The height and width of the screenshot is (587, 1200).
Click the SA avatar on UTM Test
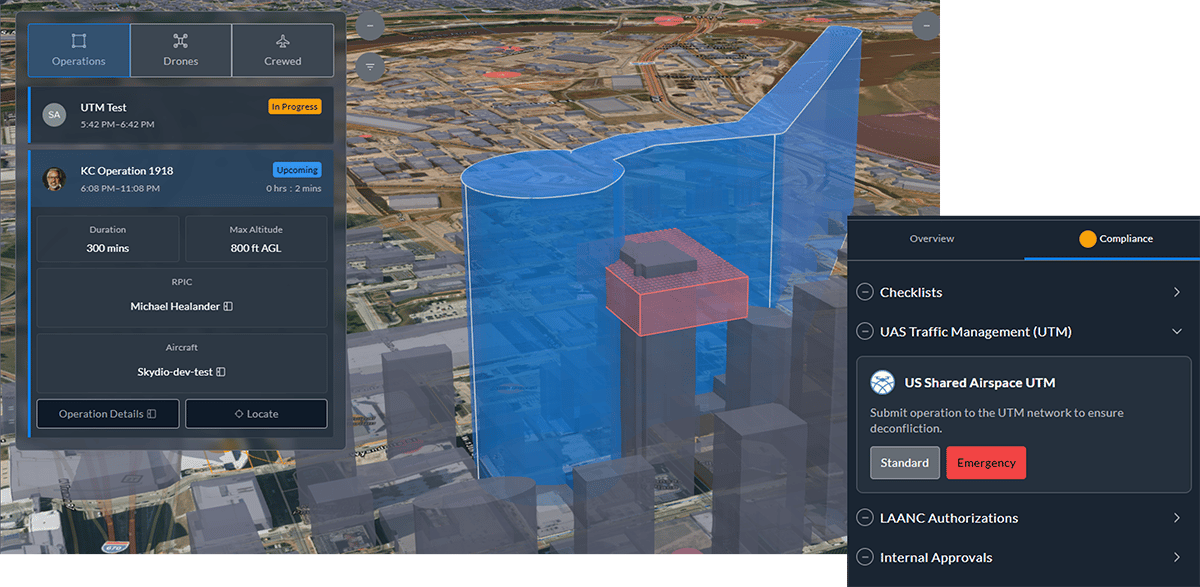(54, 115)
